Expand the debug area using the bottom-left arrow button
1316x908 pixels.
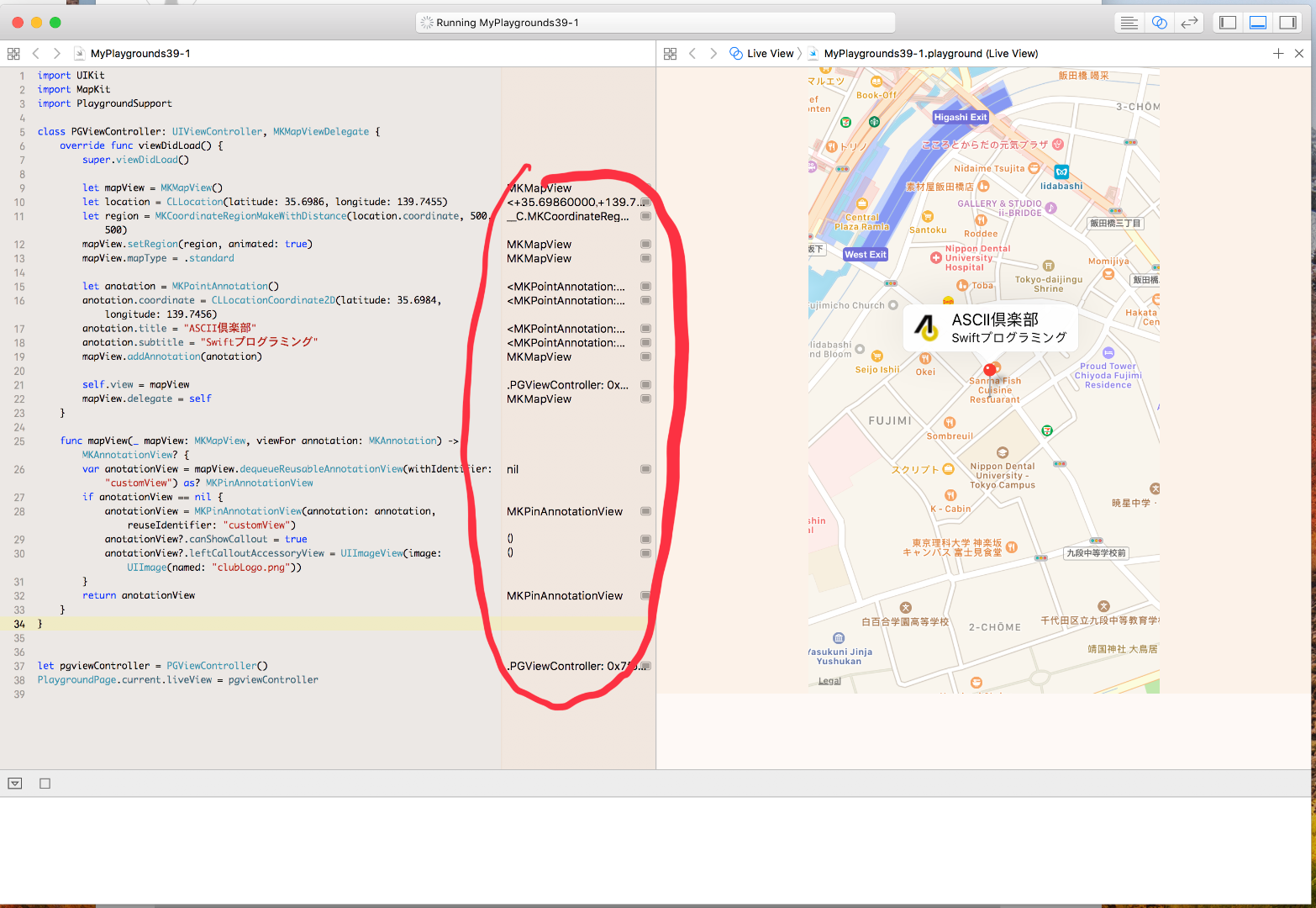click(x=15, y=784)
